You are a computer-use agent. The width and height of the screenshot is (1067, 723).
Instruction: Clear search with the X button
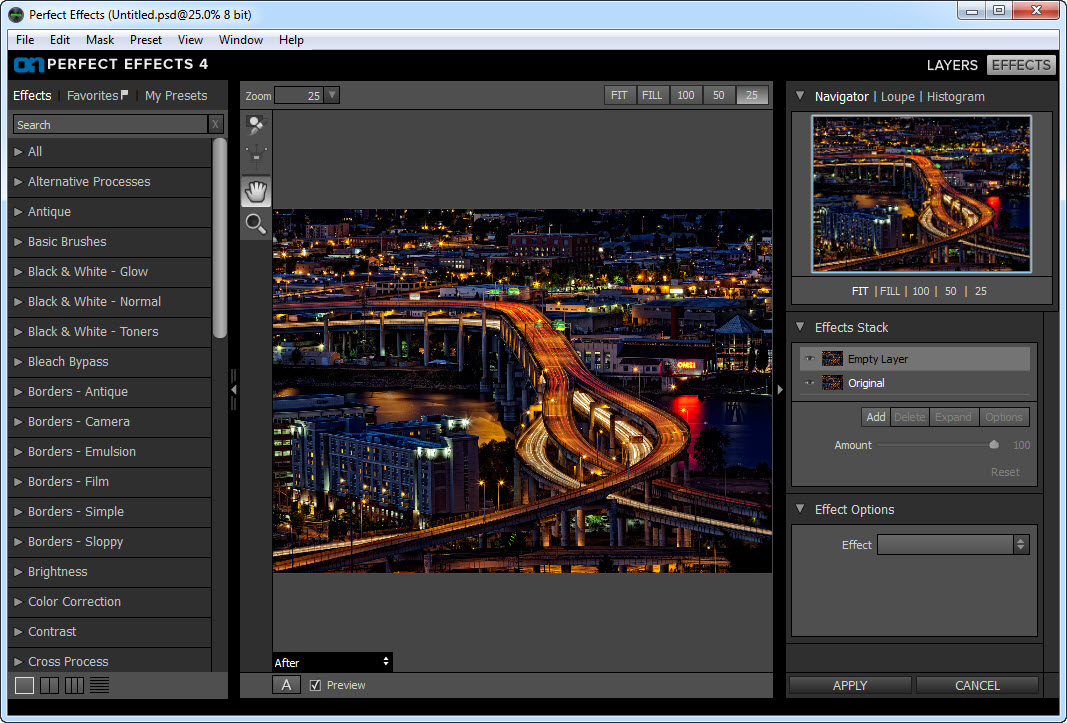[215, 125]
